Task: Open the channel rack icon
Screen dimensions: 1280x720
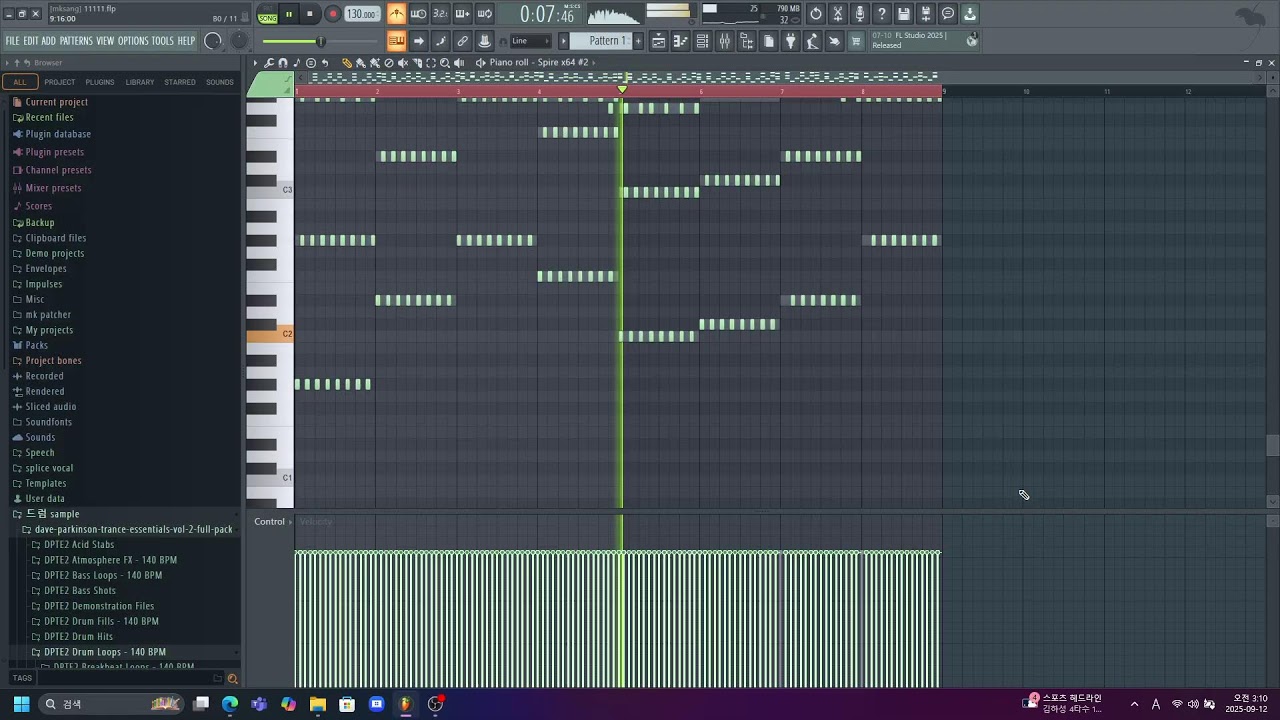Action: click(703, 41)
